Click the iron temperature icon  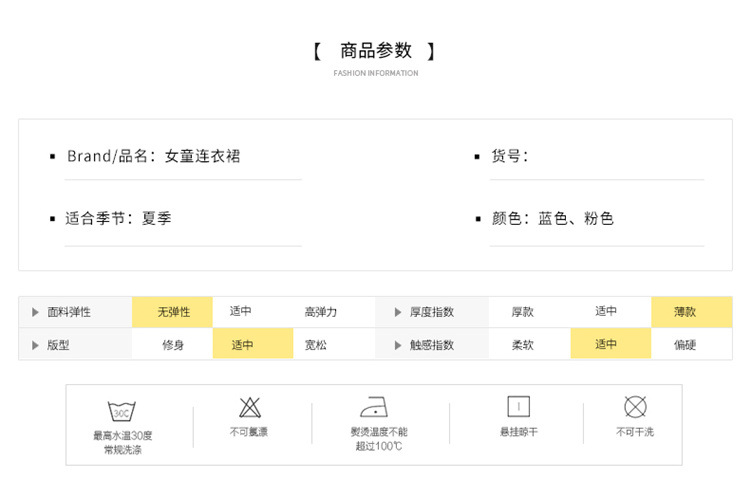tap(374, 407)
